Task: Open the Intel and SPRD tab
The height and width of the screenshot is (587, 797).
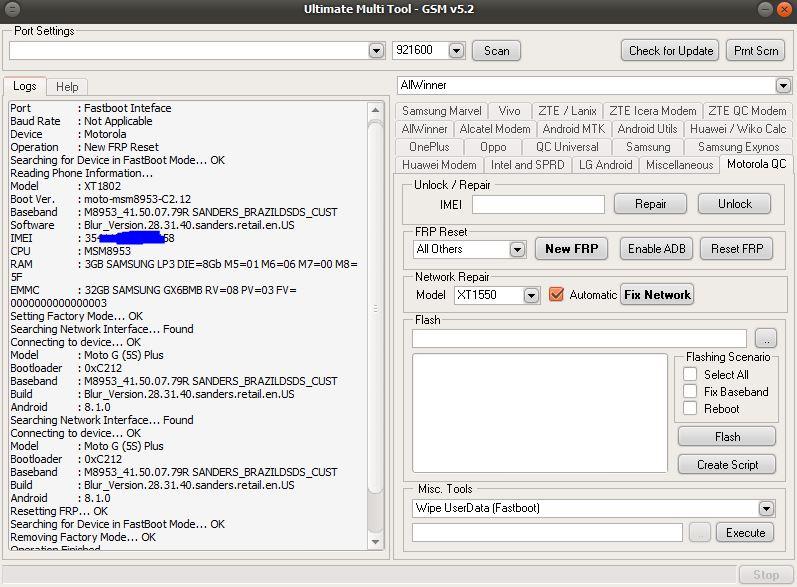Action: tap(527, 165)
